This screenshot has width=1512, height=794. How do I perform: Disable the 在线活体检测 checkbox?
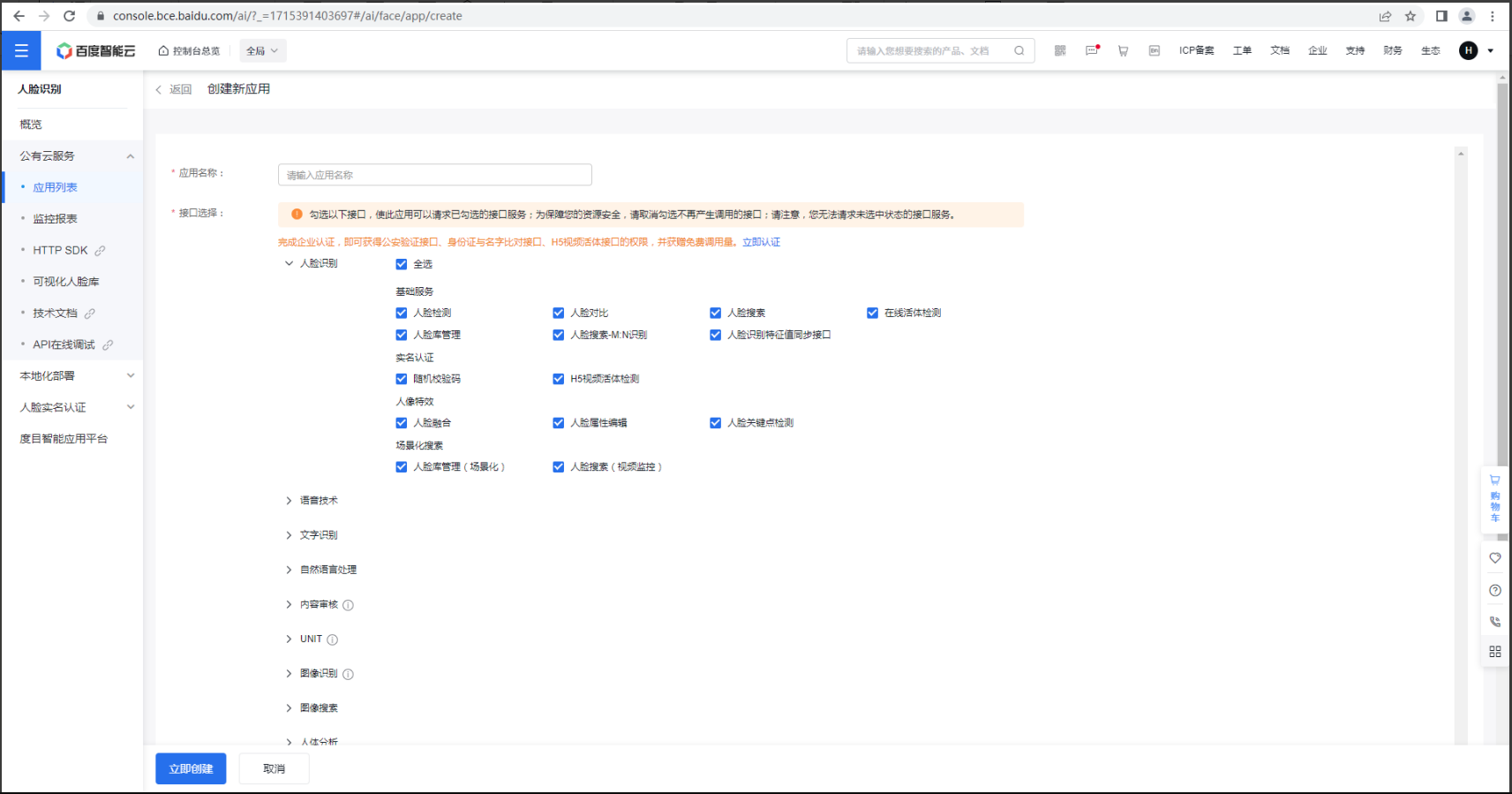pos(872,313)
